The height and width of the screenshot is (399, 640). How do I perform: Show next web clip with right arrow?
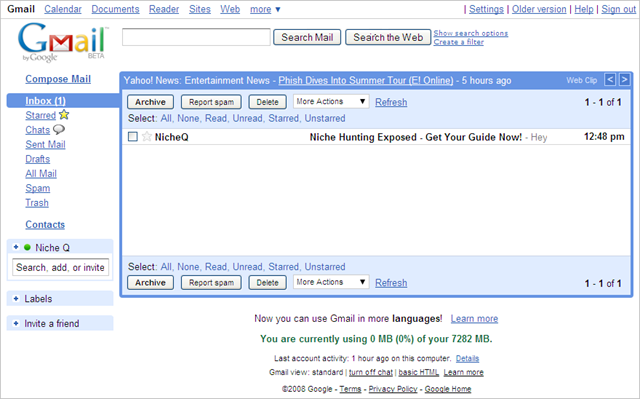click(624, 80)
